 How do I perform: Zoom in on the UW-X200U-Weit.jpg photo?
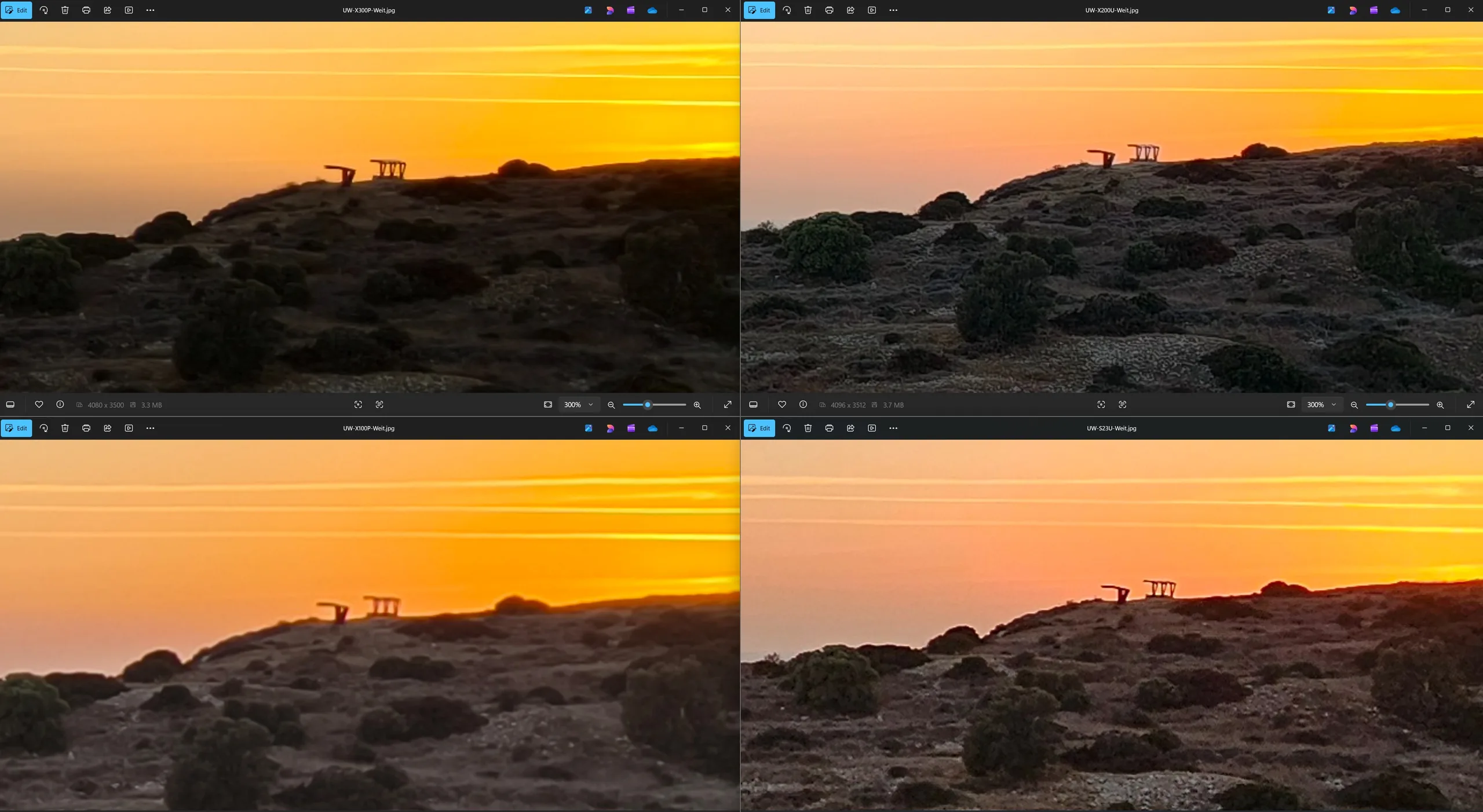point(1440,405)
